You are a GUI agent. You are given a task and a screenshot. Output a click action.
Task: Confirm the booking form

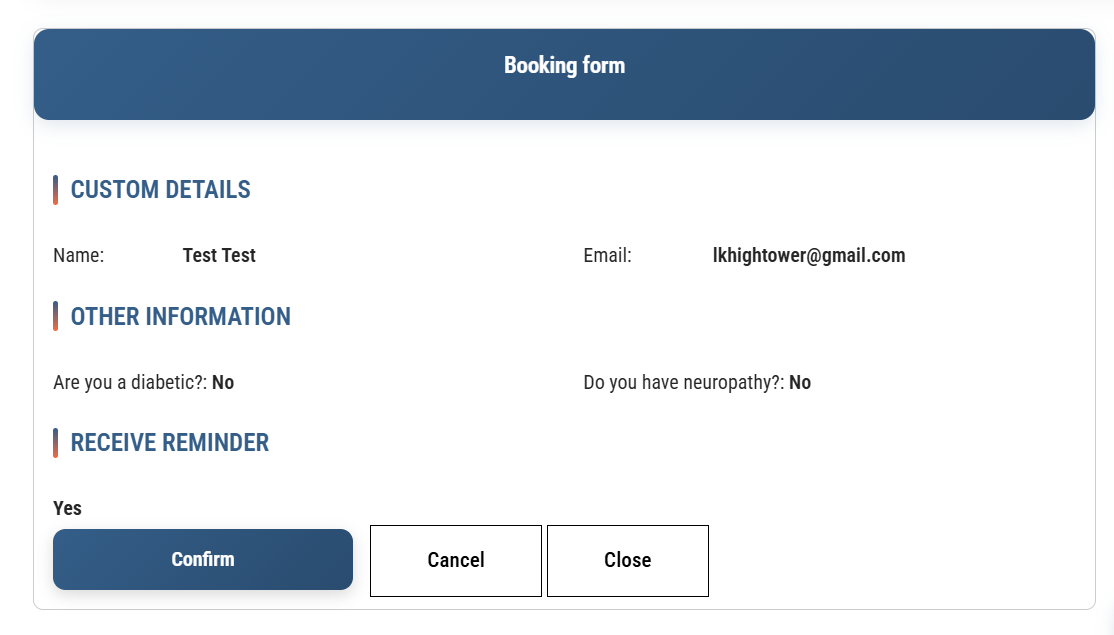click(x=203, y=559)
